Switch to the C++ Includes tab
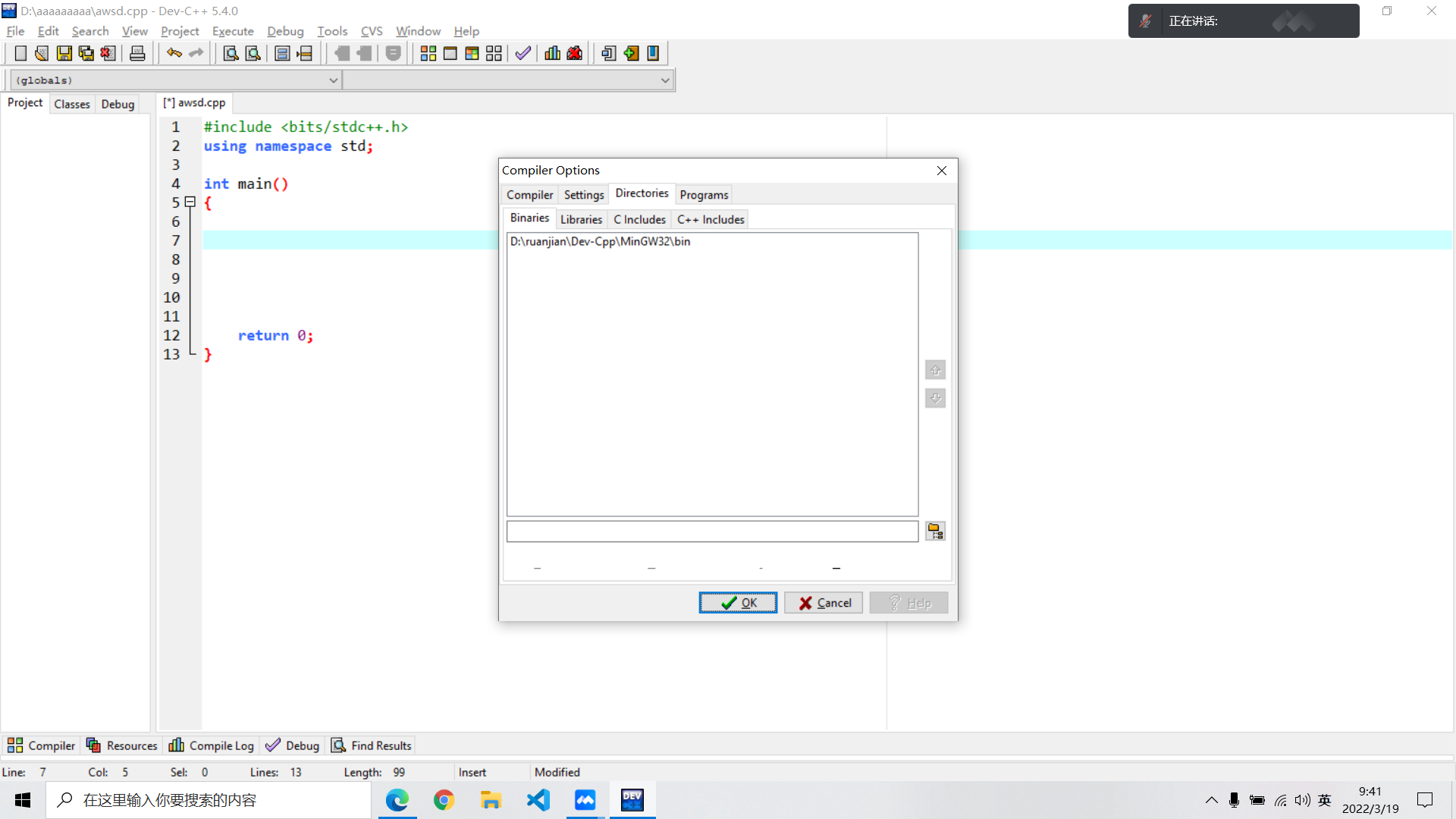This screenshot has height=819, width=1456. pos(710,219)
